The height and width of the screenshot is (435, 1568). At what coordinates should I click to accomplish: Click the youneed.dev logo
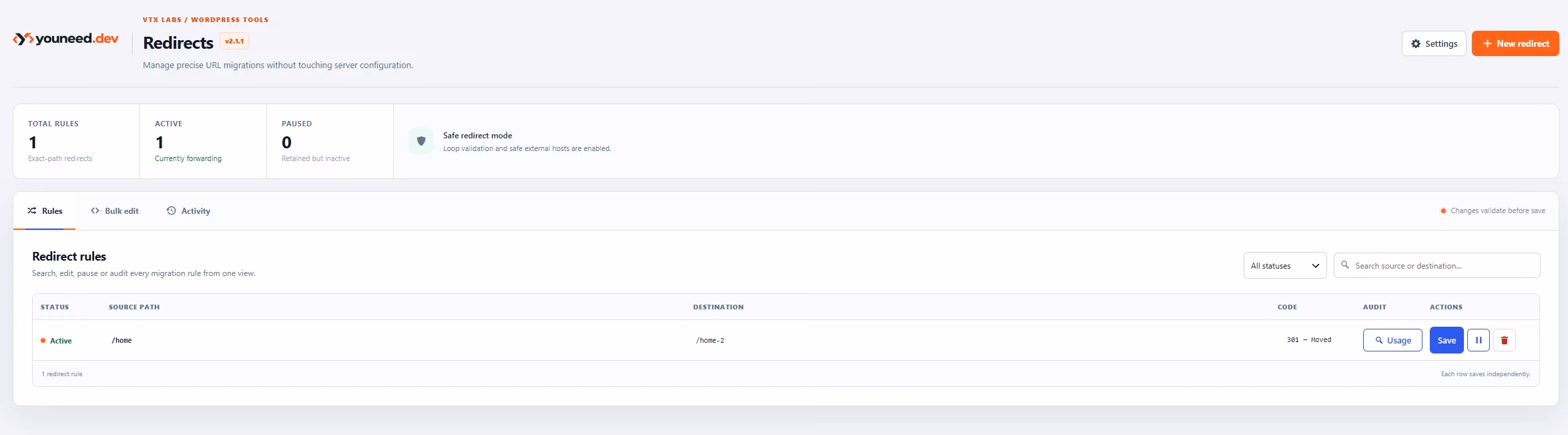click(x=65, y=39)
